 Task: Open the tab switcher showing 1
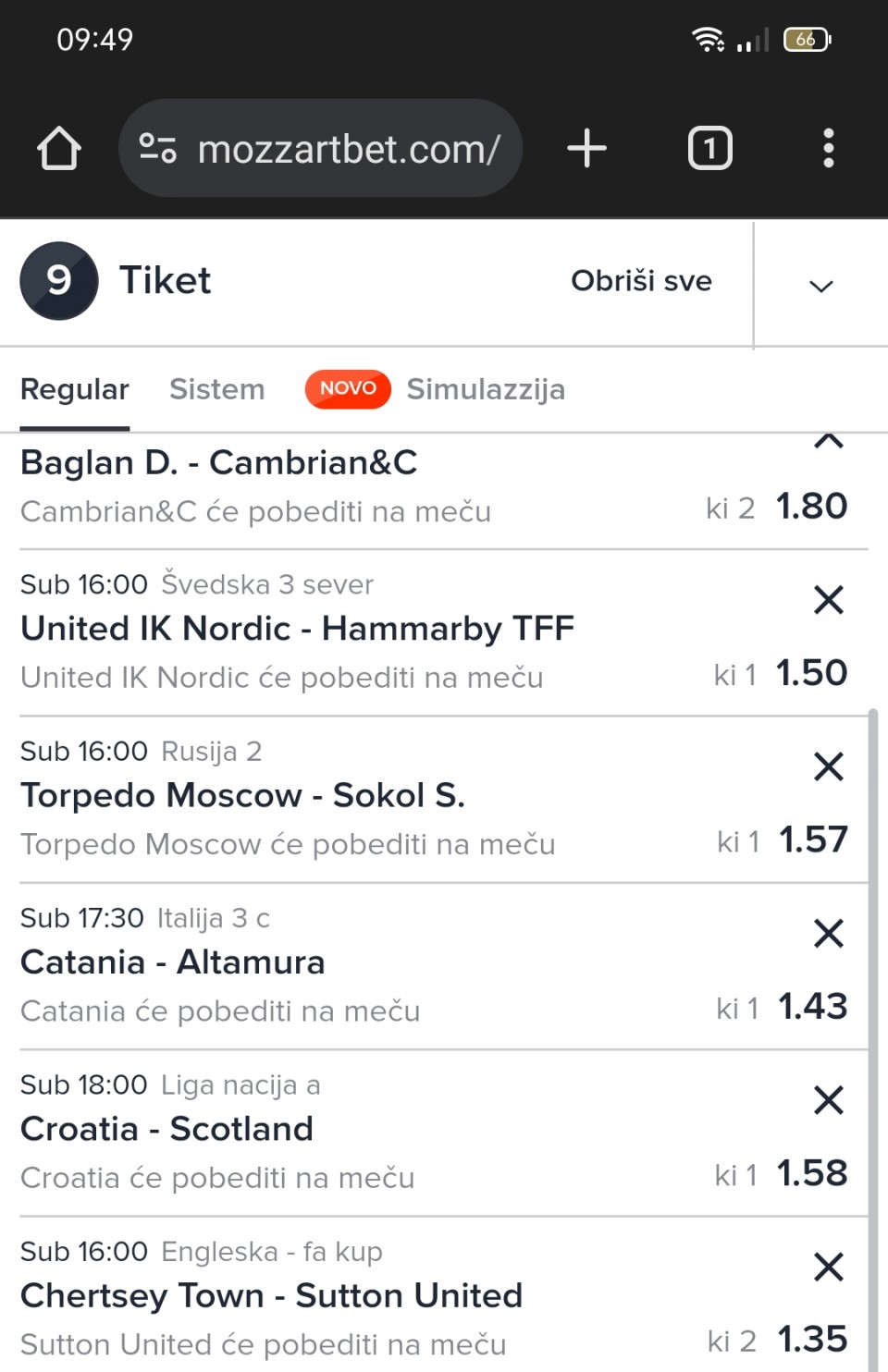pos(709,148)
